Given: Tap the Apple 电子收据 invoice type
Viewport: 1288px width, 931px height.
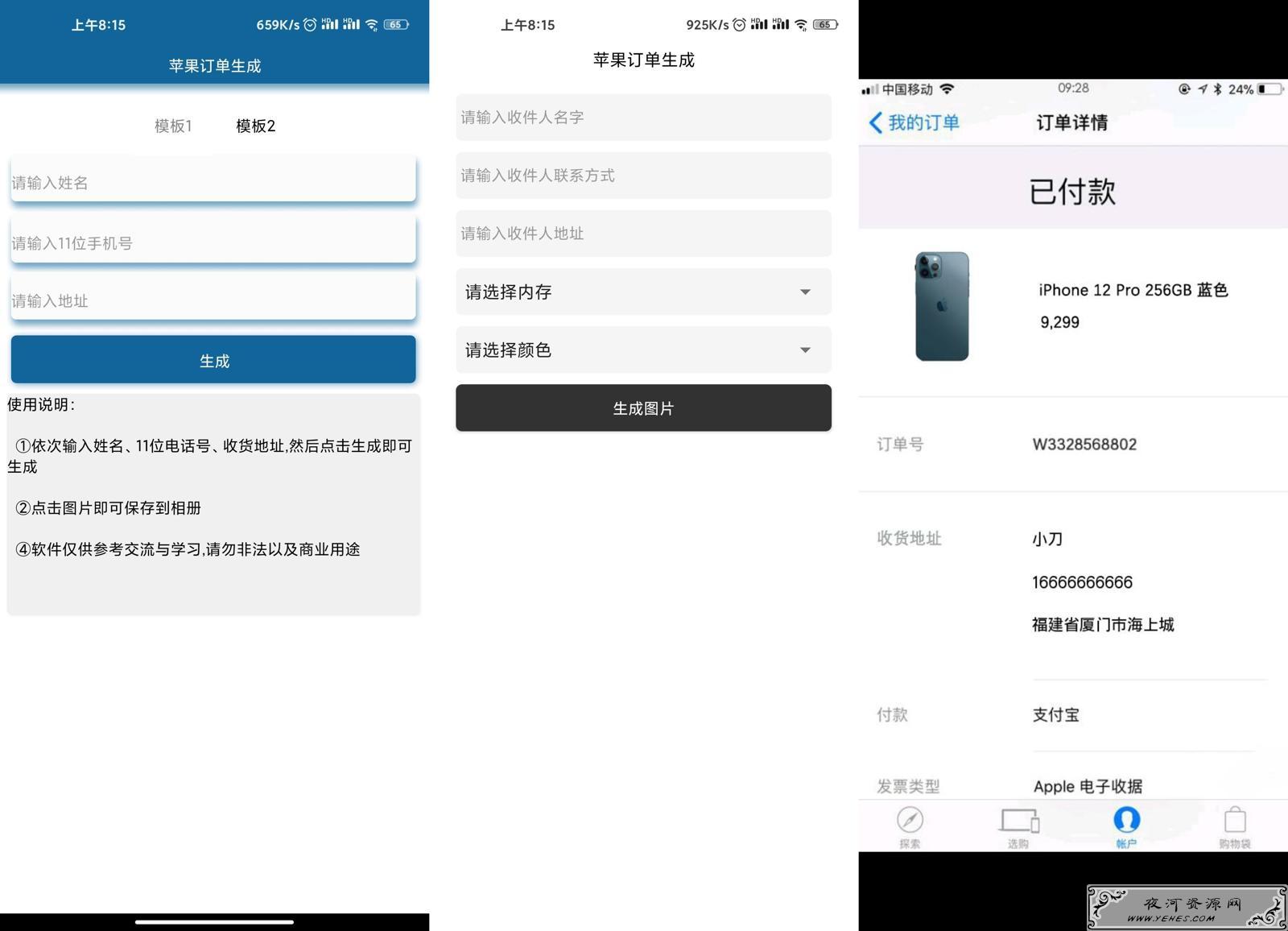Looking at the screenshot, I should tap(1088, 786).
